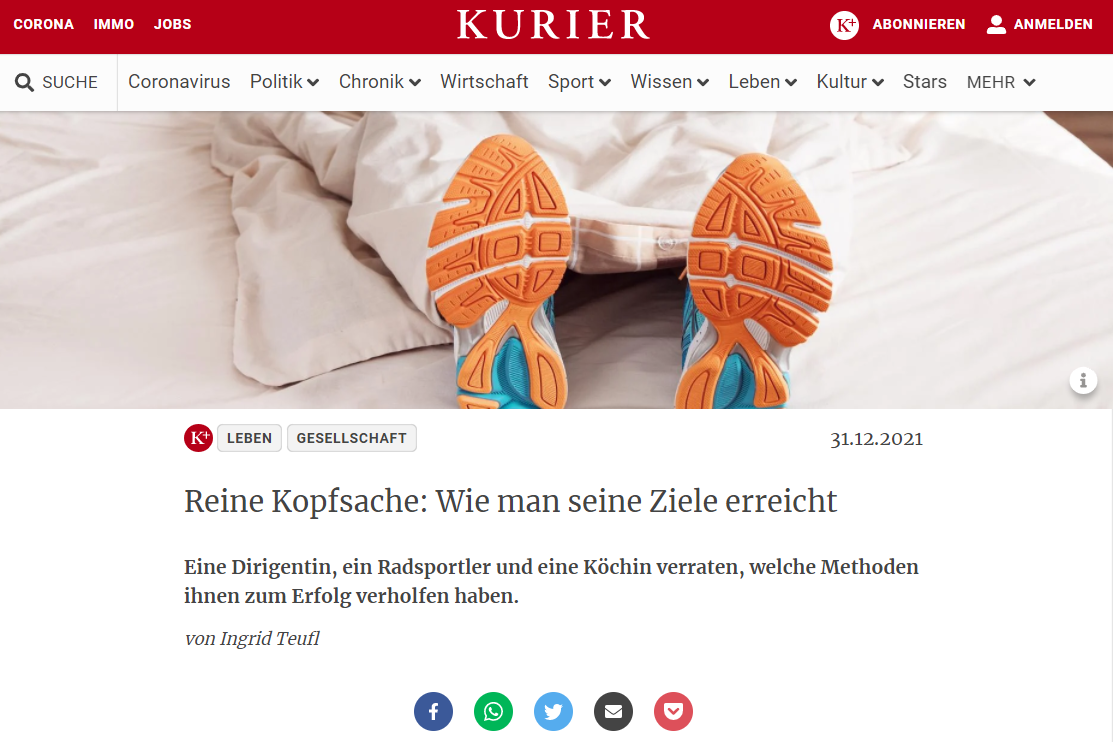
Task: Open the JOBS link in top bar
Action: (x=172, y=24)
